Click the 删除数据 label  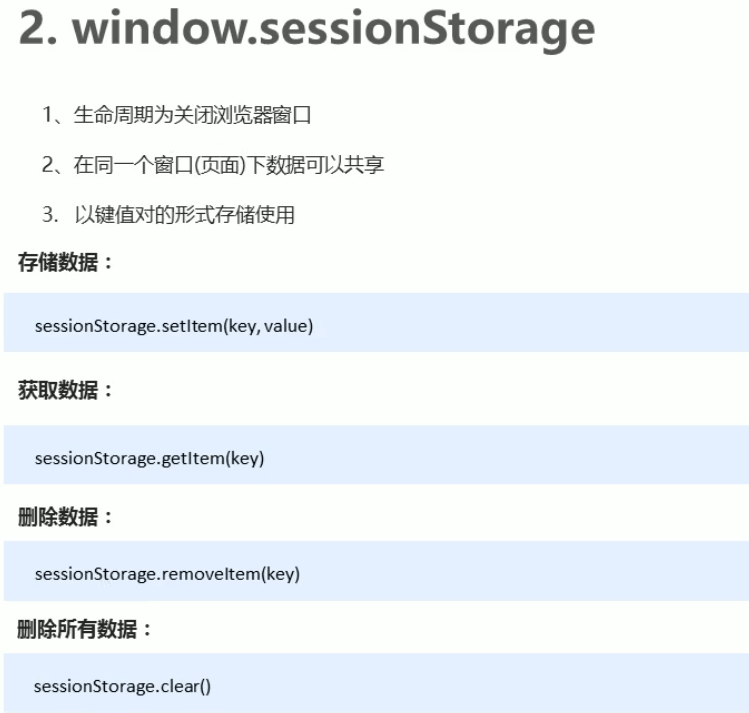pyautogui.click(x=65, y=517)
